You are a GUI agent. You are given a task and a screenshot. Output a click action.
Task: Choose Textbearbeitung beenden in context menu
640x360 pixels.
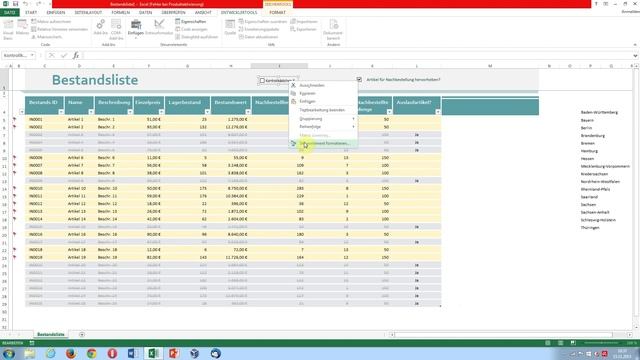coord(323,110)
